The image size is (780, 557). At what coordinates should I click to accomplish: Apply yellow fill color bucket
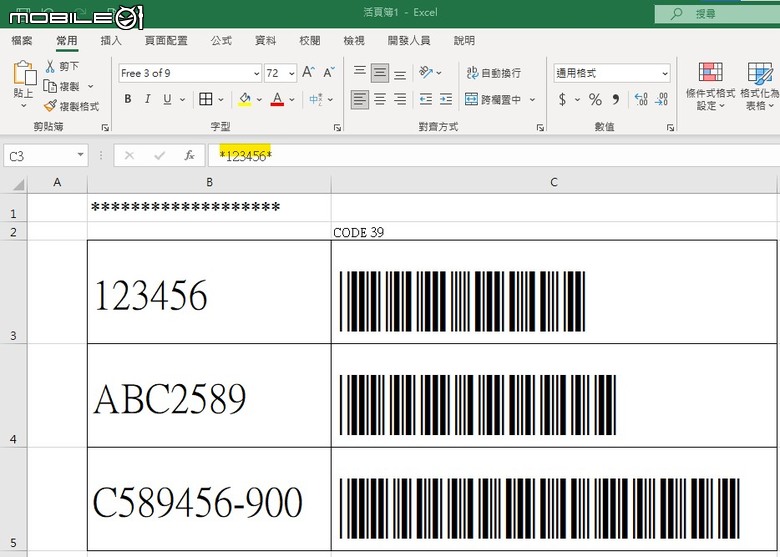coord(245,99)
